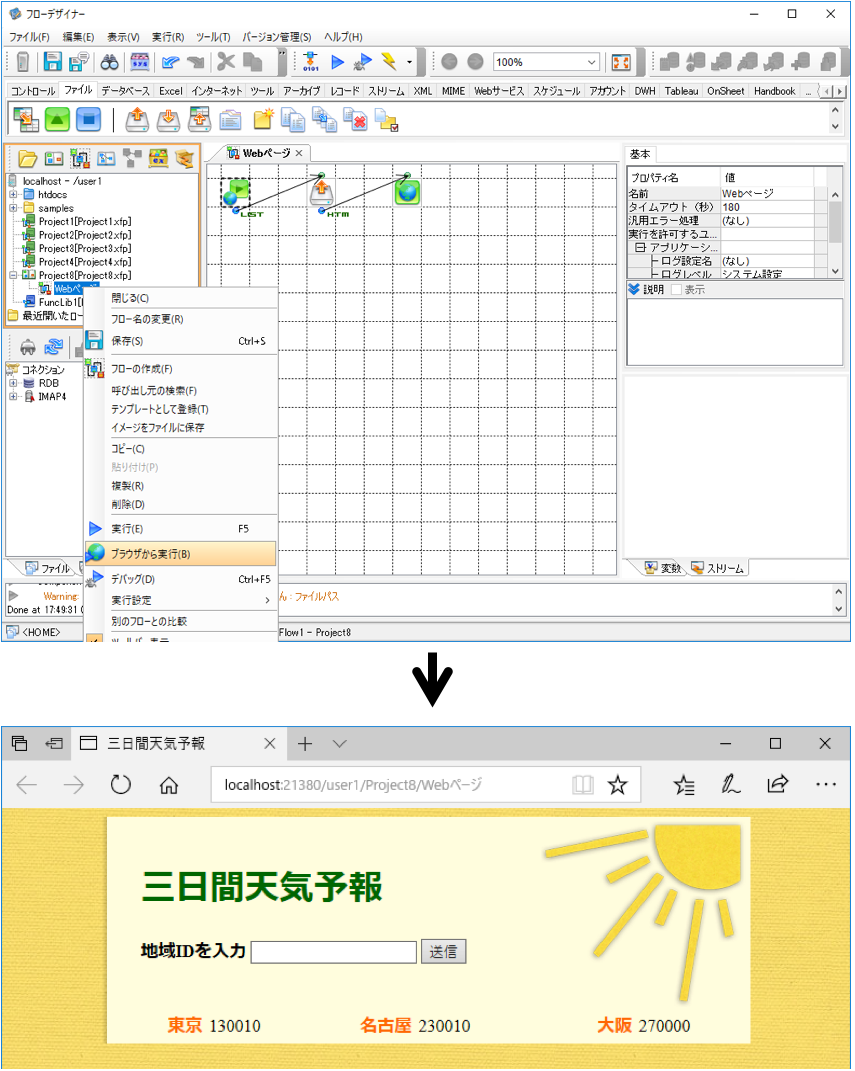Open the バージョン管理(S) menu
855x1071 pixels.
click(277, 37)
